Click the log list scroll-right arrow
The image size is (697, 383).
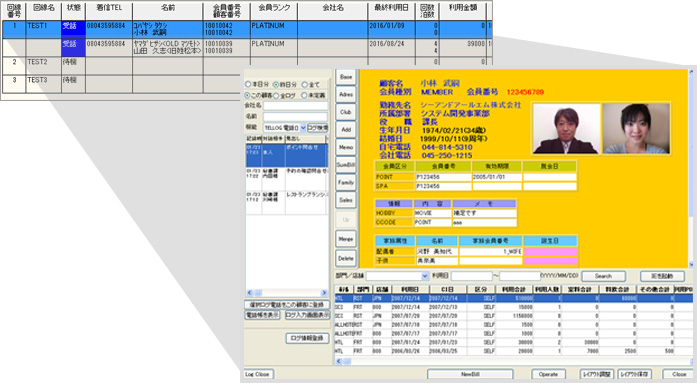(x=324, y=293)
